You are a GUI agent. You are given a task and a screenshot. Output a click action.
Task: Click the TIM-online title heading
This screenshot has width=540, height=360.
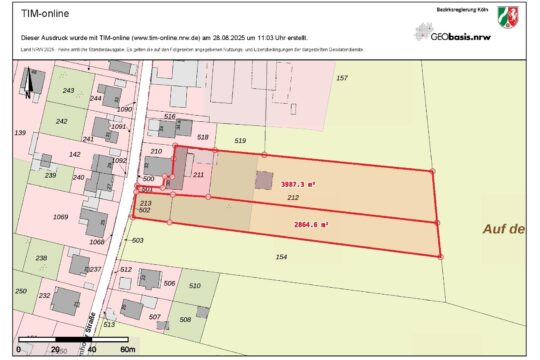(45, 13)
